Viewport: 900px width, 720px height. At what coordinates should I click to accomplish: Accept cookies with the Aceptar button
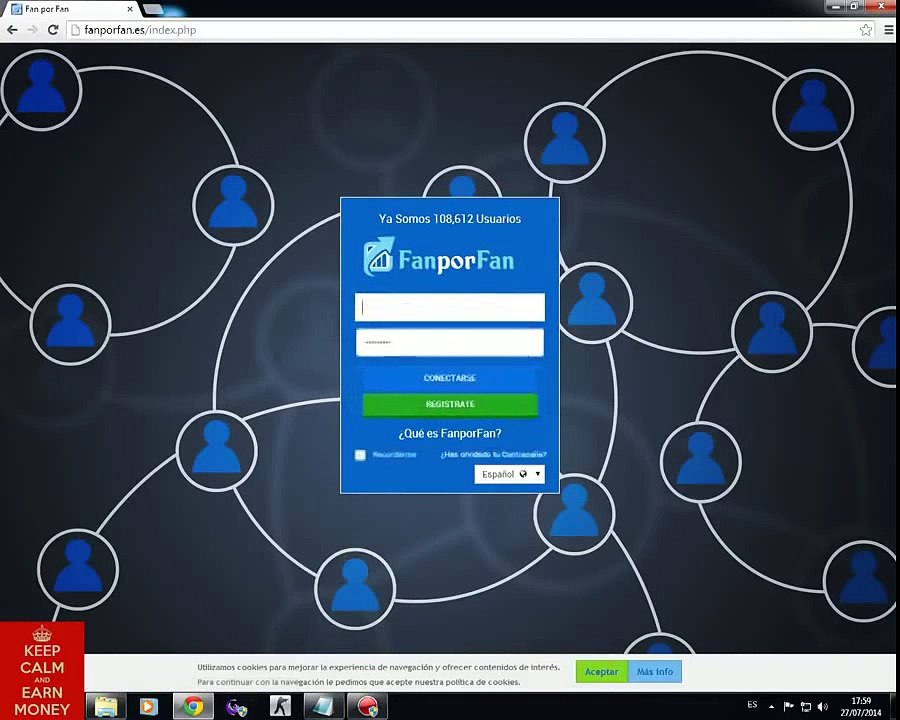pos(602,672)
